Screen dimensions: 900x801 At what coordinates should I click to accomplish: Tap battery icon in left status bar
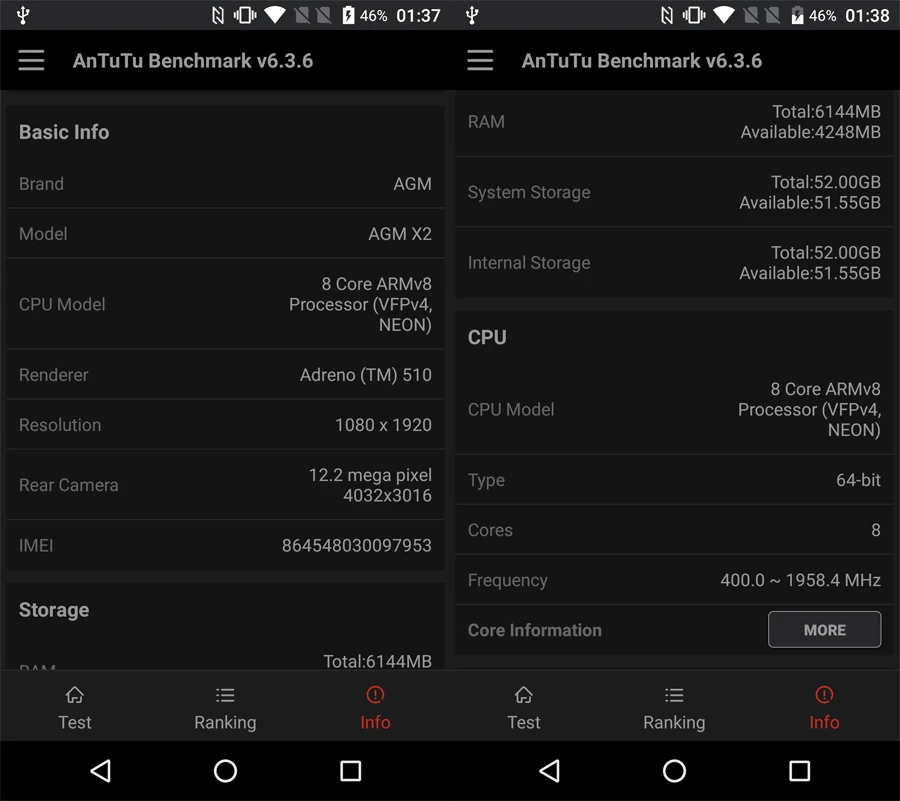tap(348, 15)
